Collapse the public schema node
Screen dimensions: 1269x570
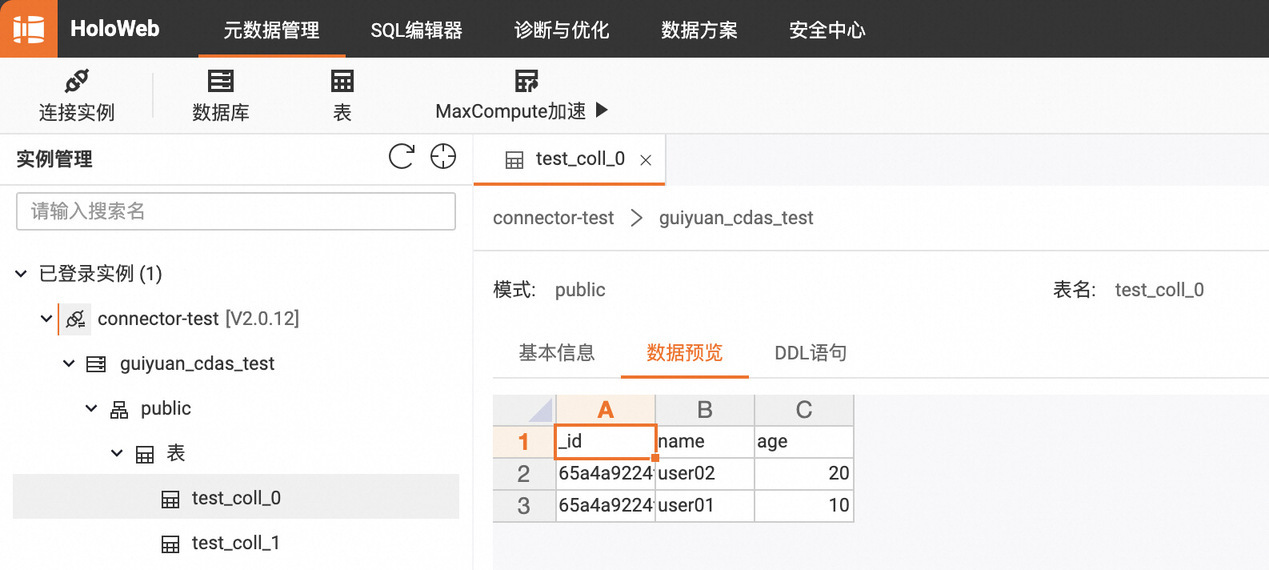pyautogui.click(x=91, y=409)
